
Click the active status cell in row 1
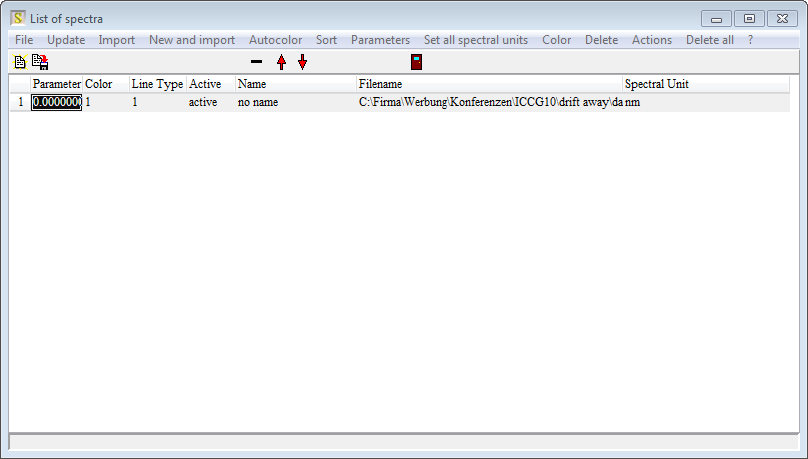tap(203, 102)
